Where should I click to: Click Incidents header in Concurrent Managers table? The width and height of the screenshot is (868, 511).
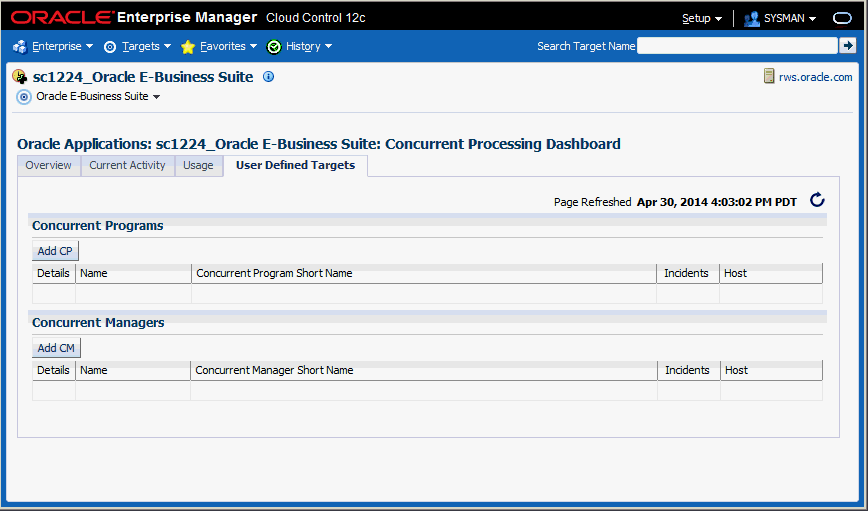(689, 370)
